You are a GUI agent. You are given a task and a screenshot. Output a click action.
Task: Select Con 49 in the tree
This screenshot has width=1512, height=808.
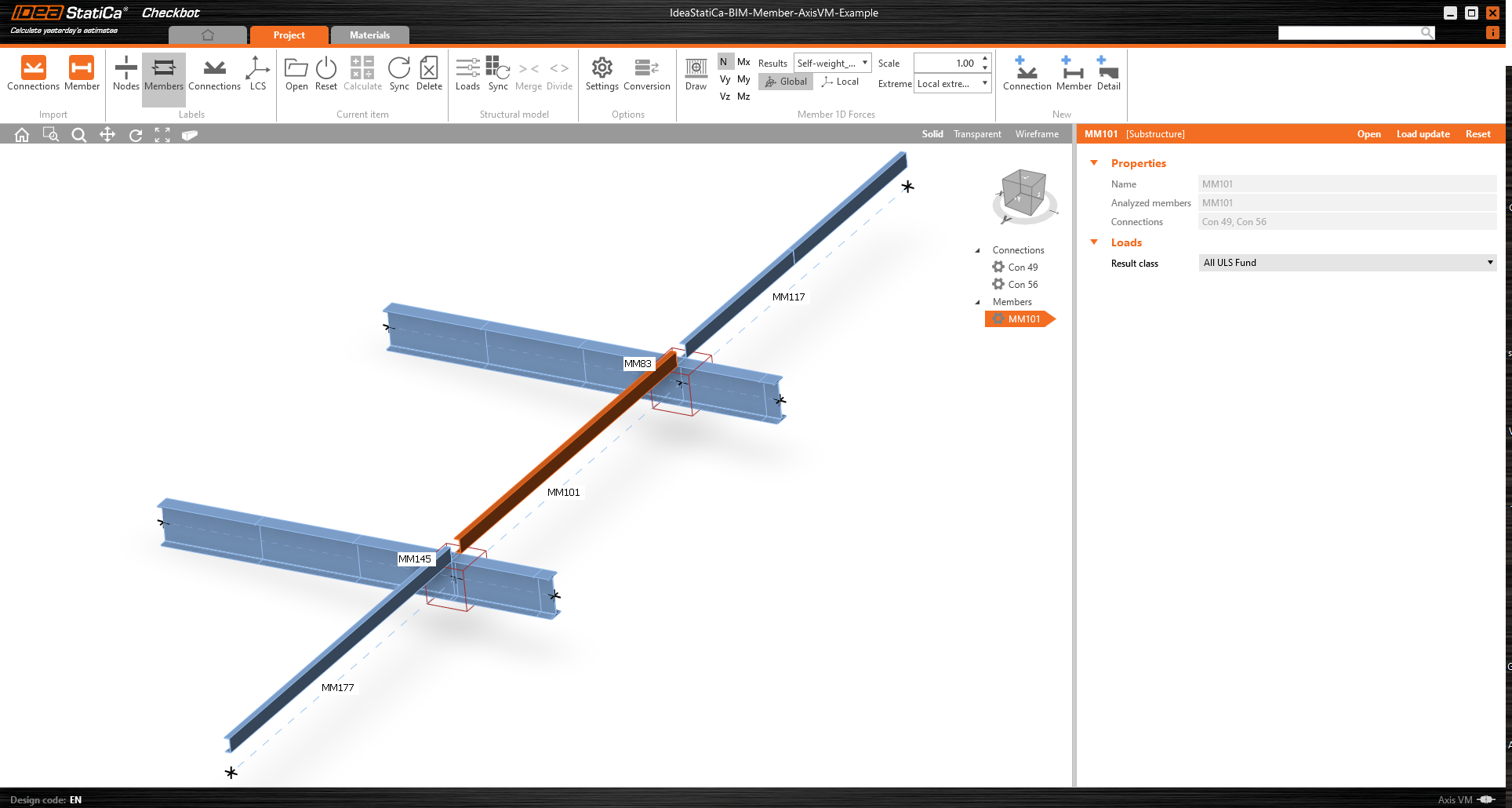pos(1023,268)
